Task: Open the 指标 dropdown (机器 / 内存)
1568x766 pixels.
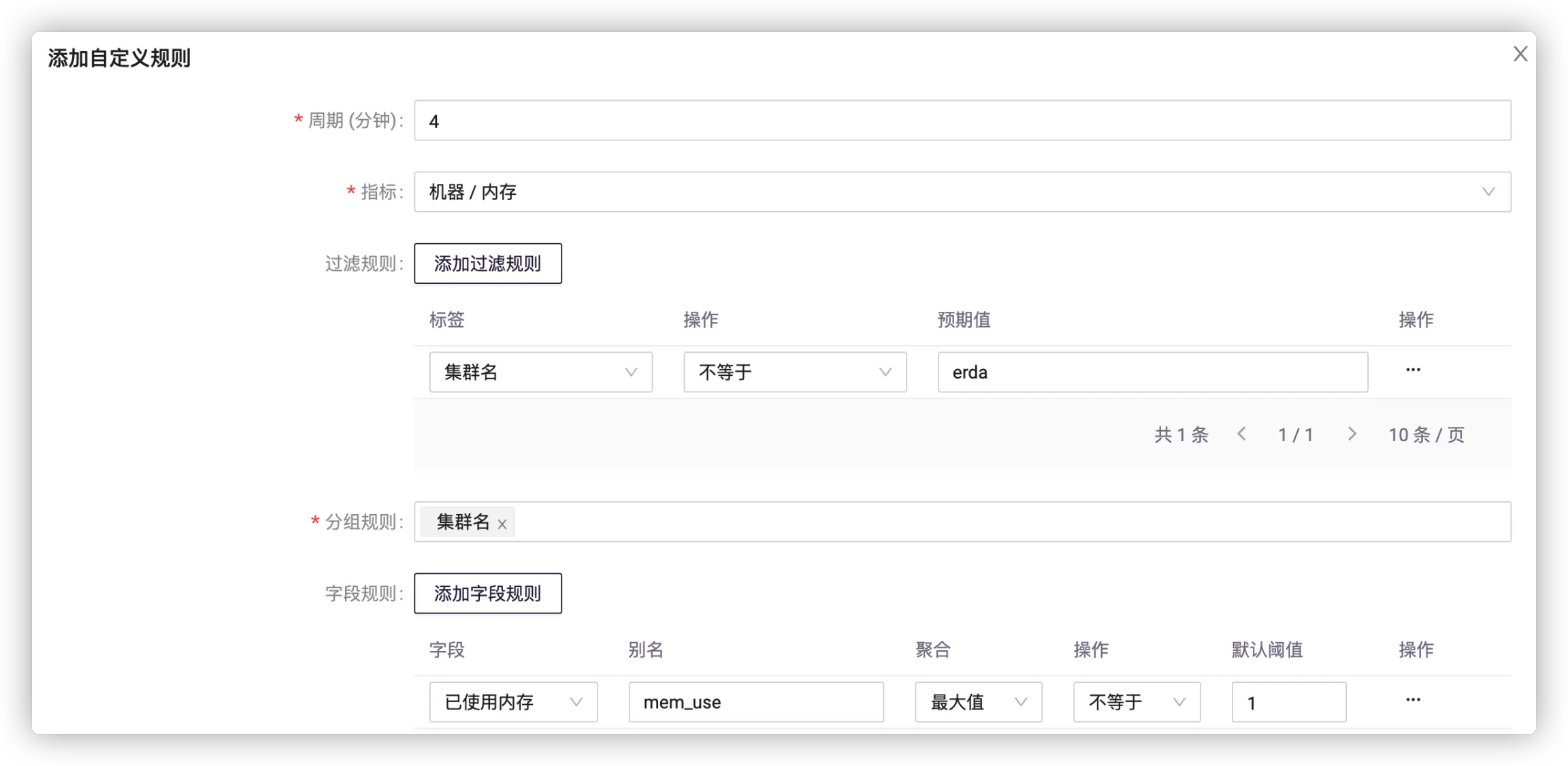Action: click(962, 192)
